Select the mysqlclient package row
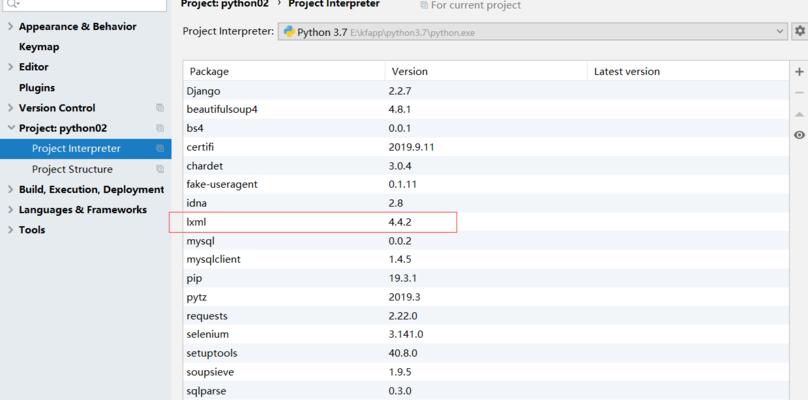 pos(486,259)
